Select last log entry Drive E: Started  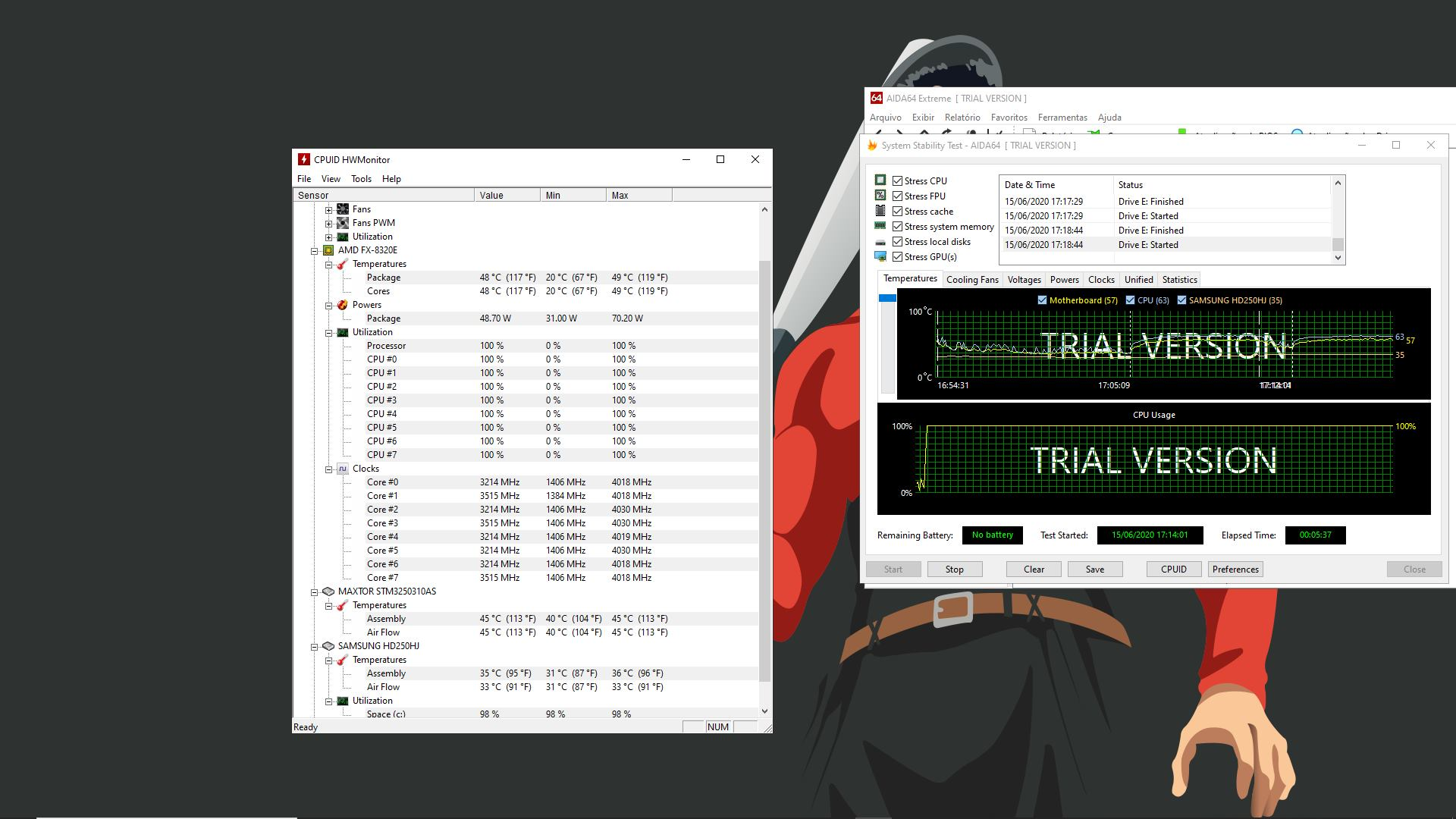(1166, 245)
